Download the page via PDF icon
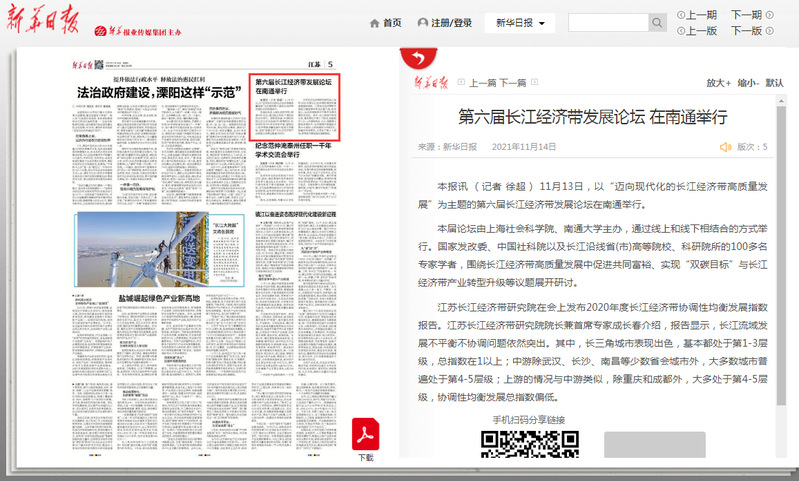Screen dimensions: 799x481 tap(365, 433)
